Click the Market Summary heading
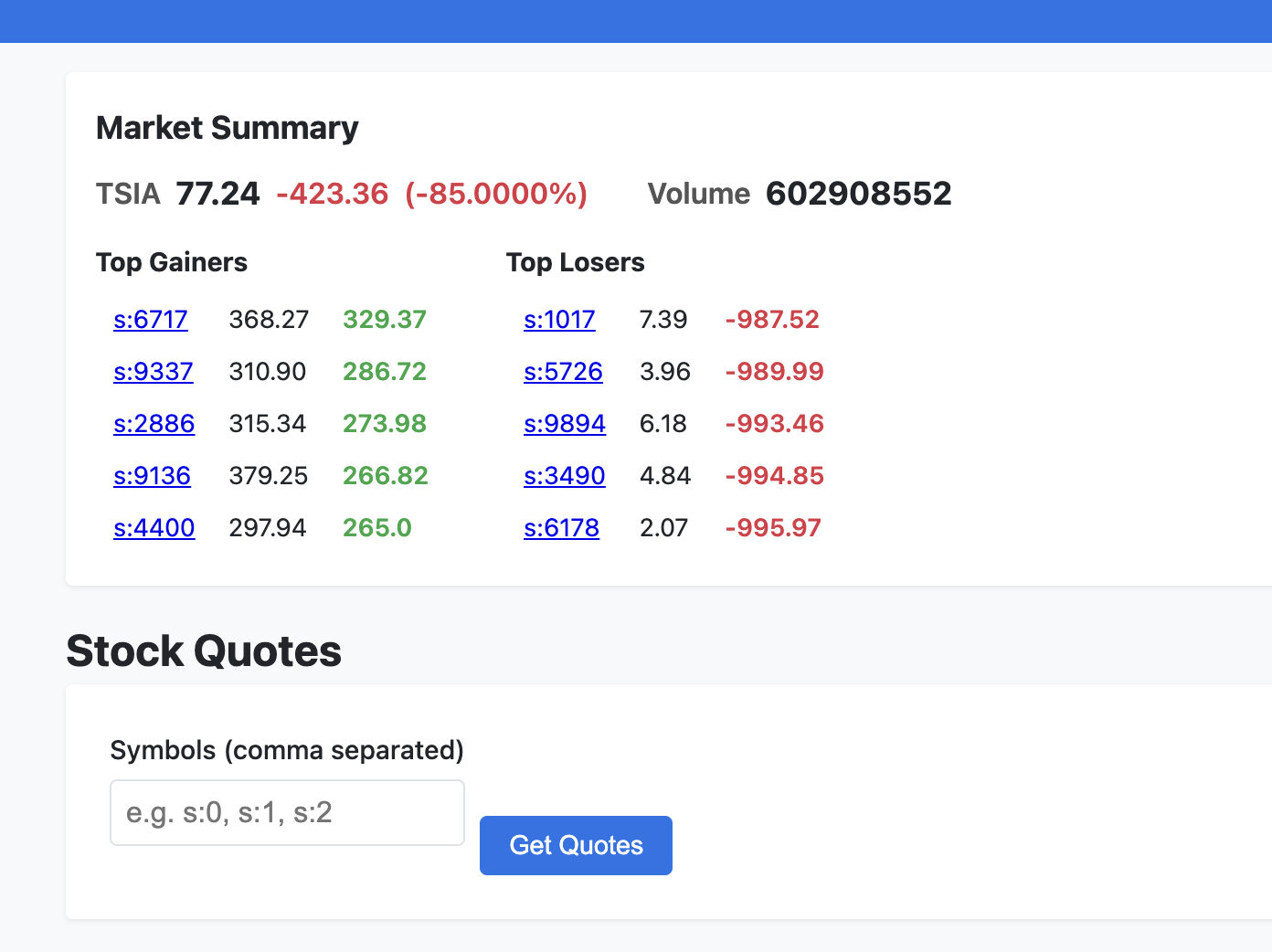Viewport: 1272px width, 952px height. (x=227, y=128)
